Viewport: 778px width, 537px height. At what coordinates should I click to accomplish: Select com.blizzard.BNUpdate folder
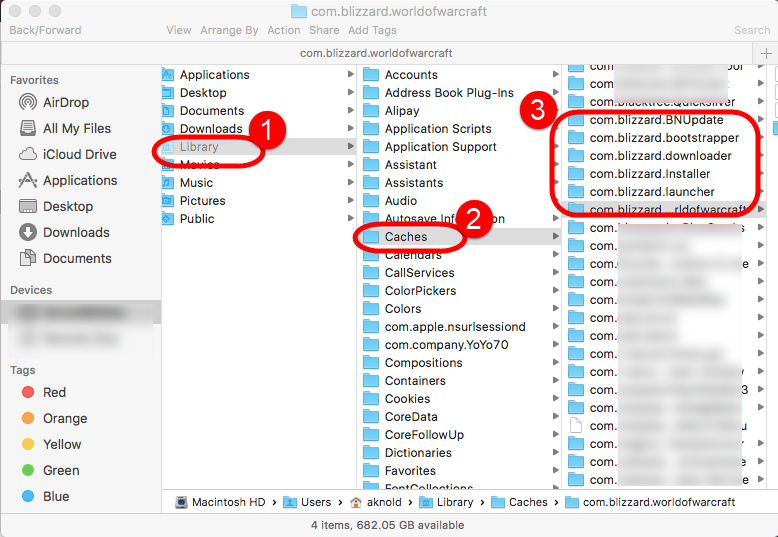(665, 120)
